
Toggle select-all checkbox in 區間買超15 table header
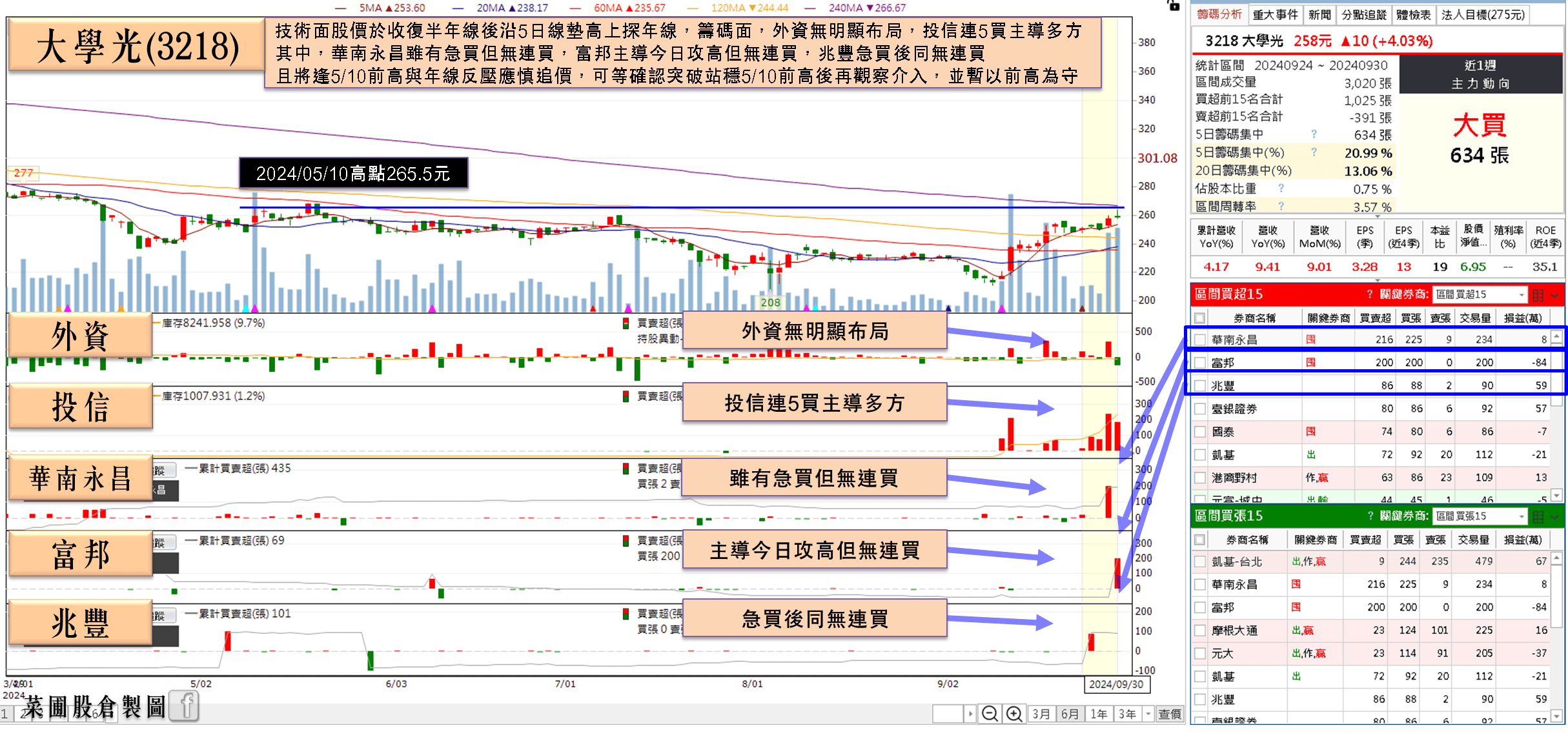click(x=1199, y=318)
